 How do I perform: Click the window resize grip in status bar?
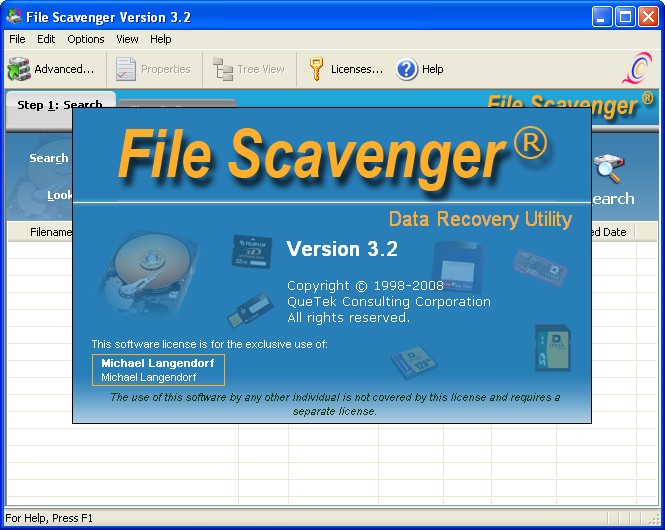[x=654, y=519]
